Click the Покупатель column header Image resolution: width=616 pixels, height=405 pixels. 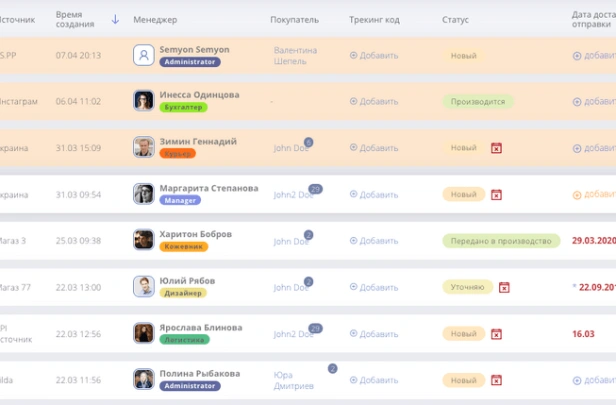click(294, 19)
